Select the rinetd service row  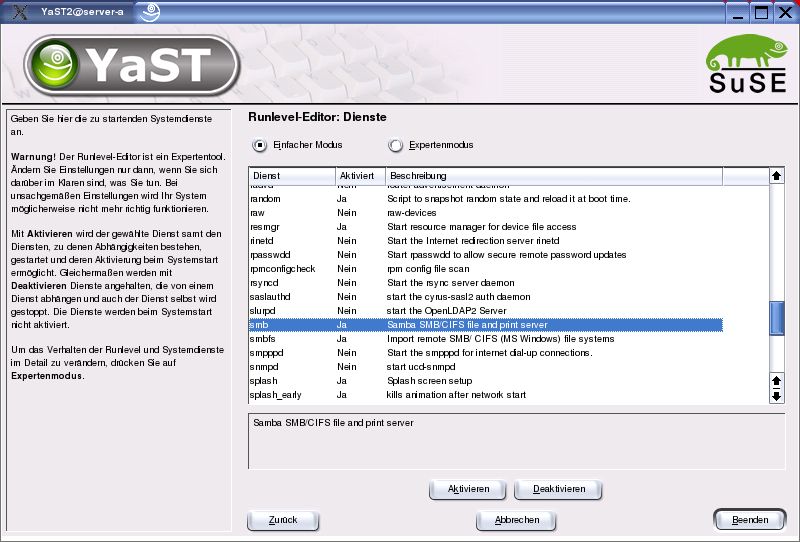(486, 241)
